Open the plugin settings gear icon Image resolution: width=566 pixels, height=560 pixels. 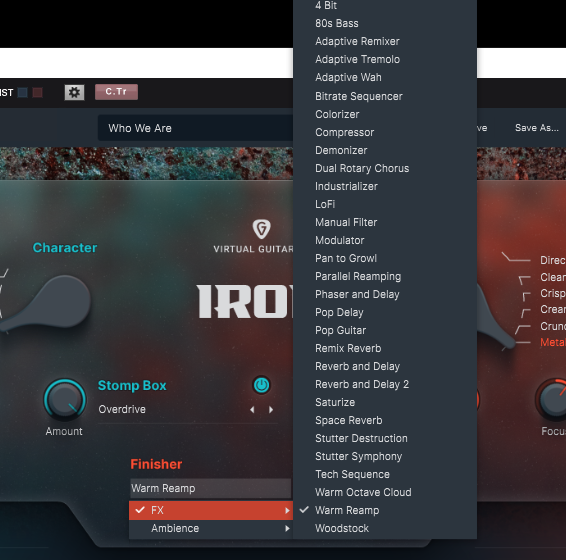tap(74, 92)
